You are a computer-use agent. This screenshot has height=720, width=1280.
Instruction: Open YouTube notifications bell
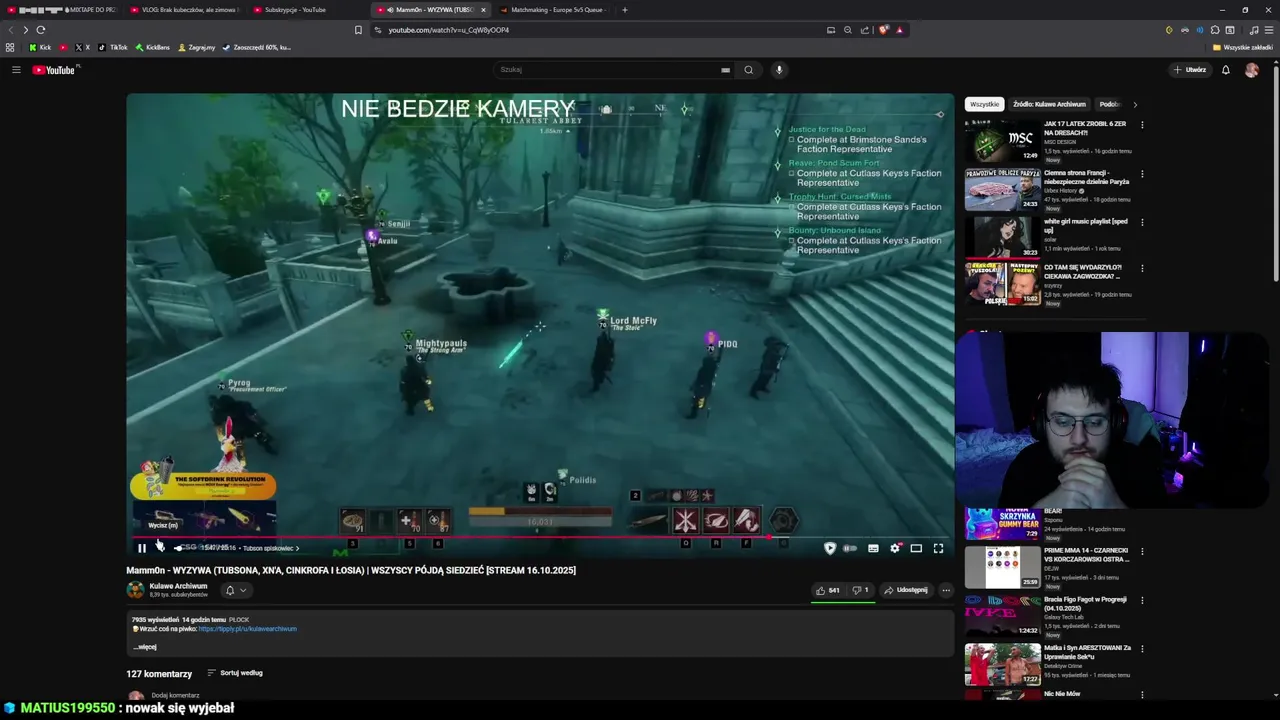click(1226, 70)
